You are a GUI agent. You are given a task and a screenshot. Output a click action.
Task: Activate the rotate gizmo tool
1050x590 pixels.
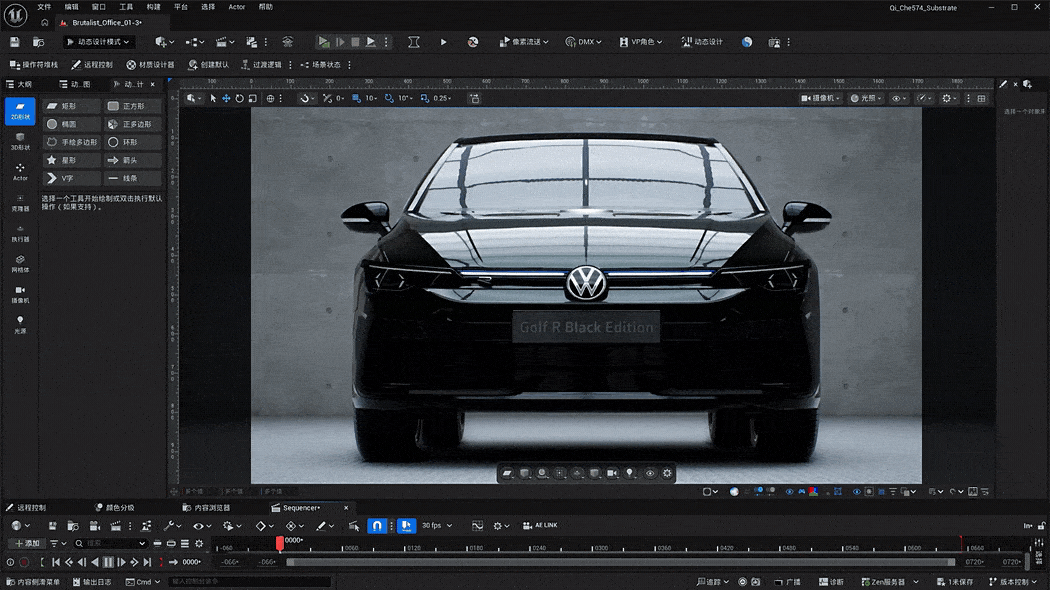click(239, 98)
